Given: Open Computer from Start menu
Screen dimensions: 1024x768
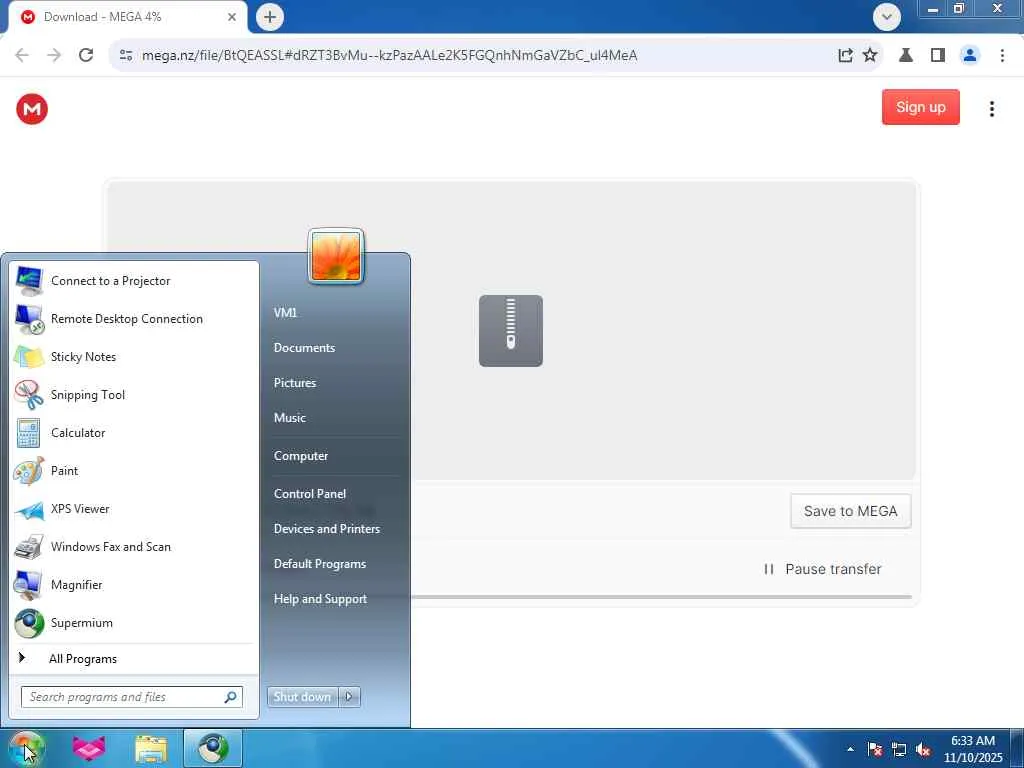Looking at the screenshot, I should click(x=300, y=456).
